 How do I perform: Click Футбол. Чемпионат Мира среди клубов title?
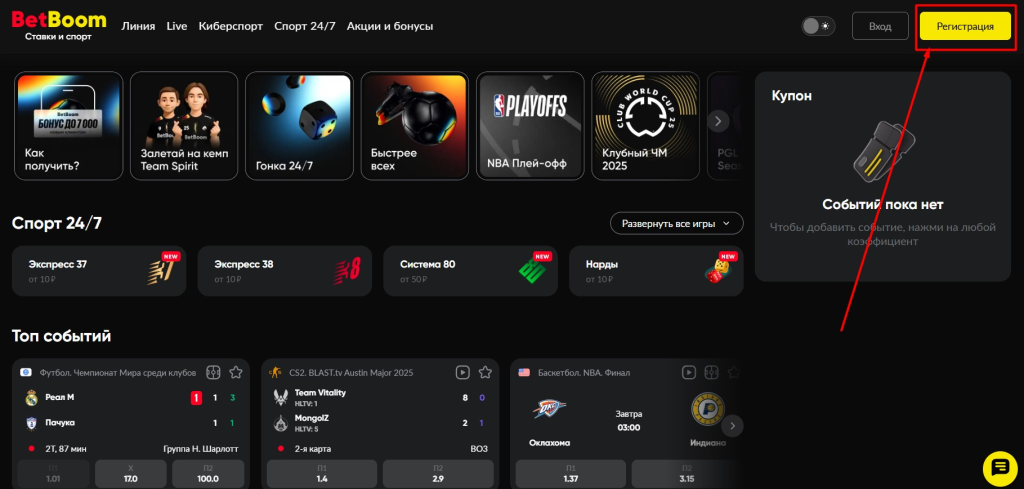tap(118, 373)
